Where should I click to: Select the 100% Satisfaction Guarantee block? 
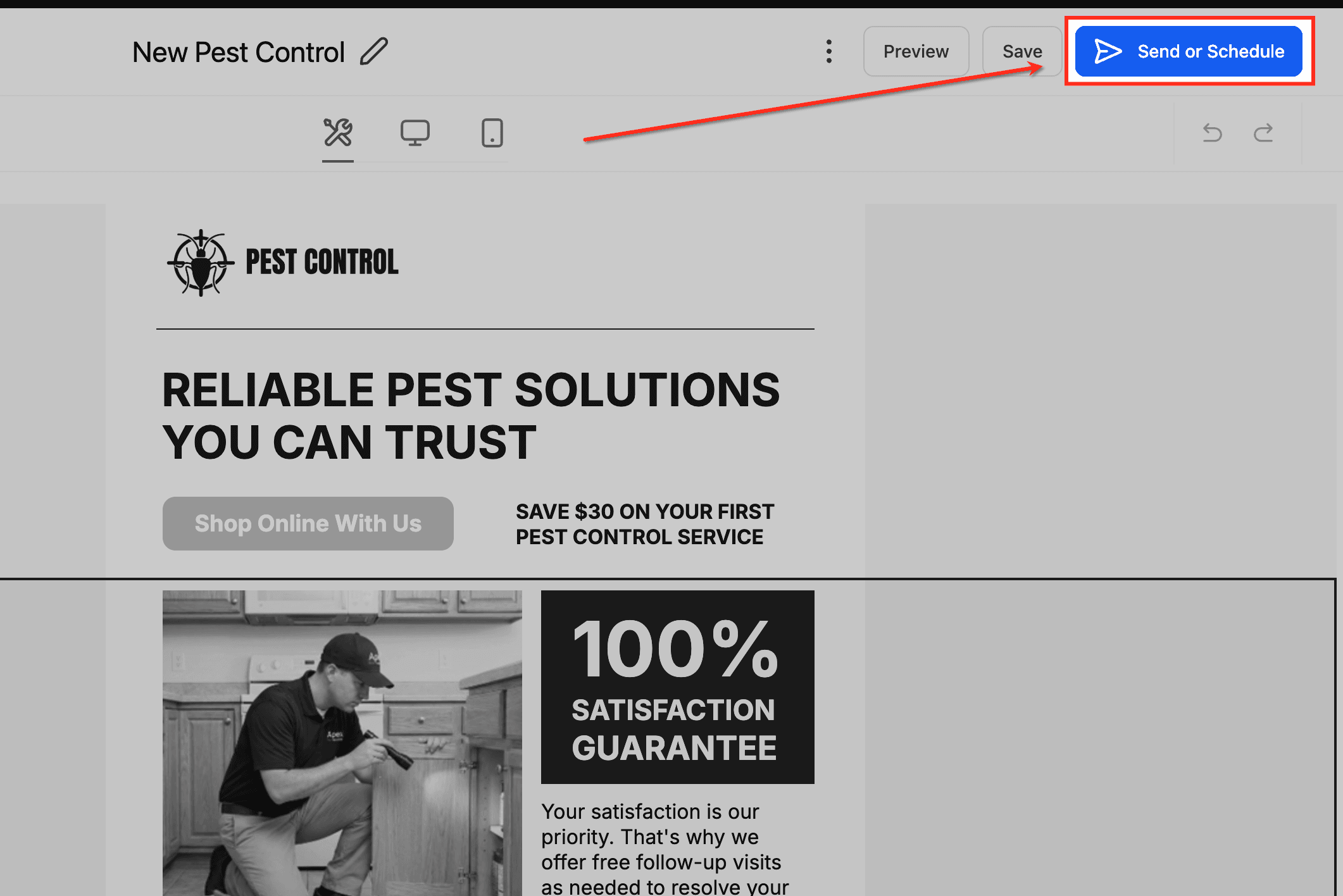click(x=677, y=687)
